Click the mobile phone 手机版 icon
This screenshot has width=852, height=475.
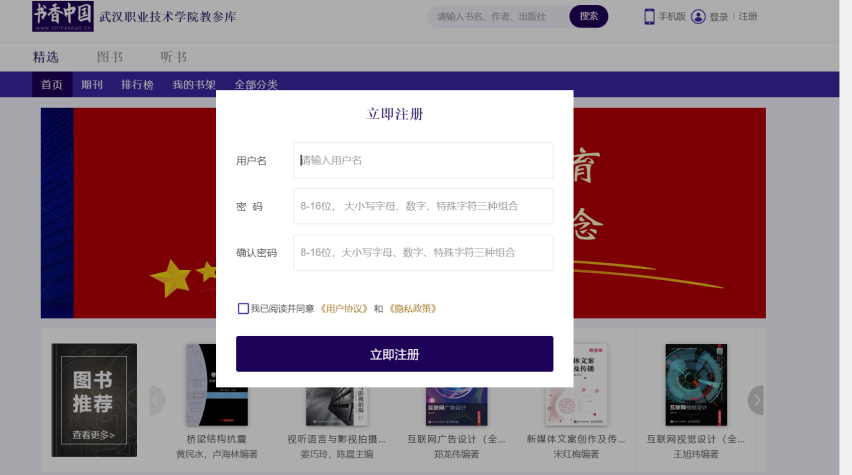(x=649, y=16)
